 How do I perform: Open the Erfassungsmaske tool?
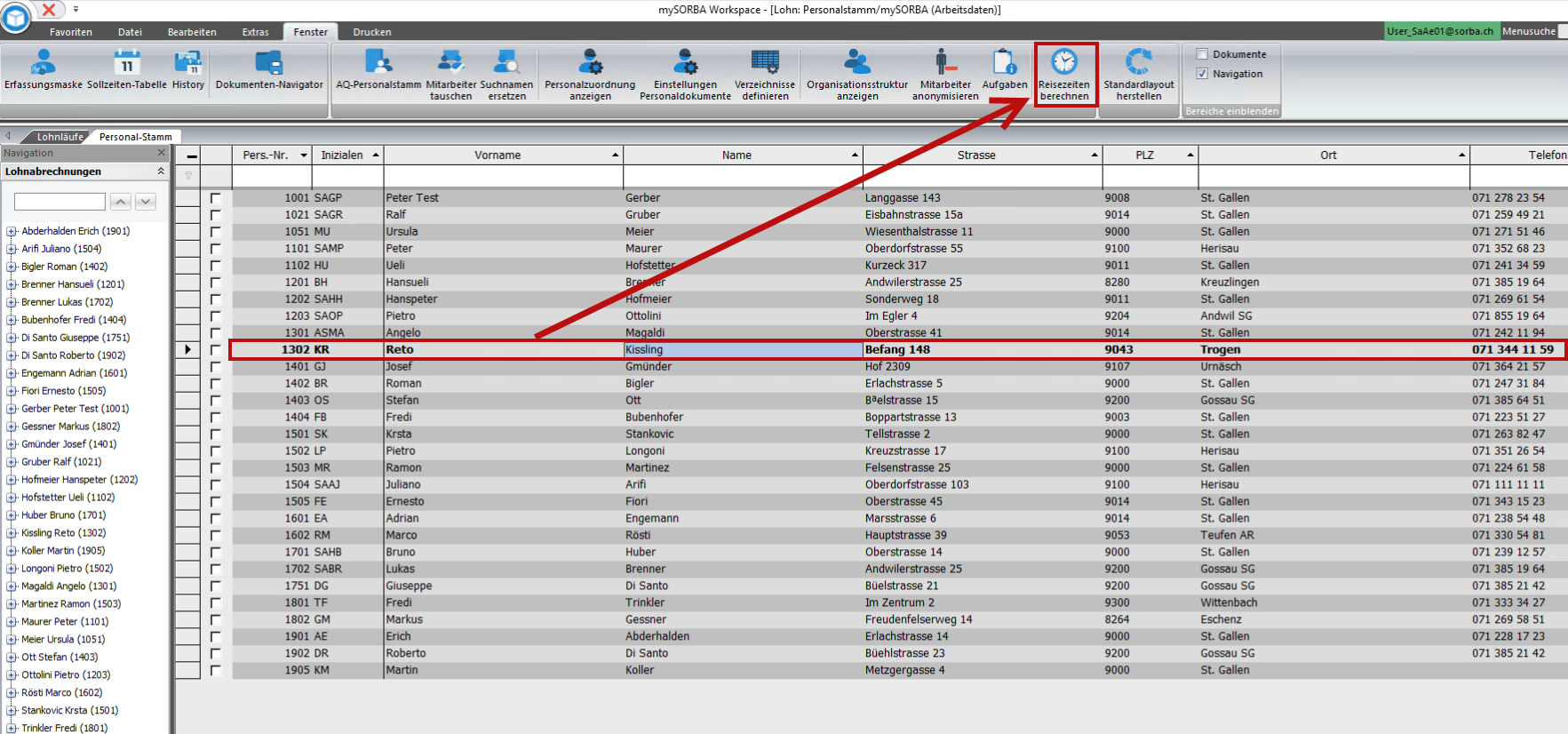tap(43, 69)
